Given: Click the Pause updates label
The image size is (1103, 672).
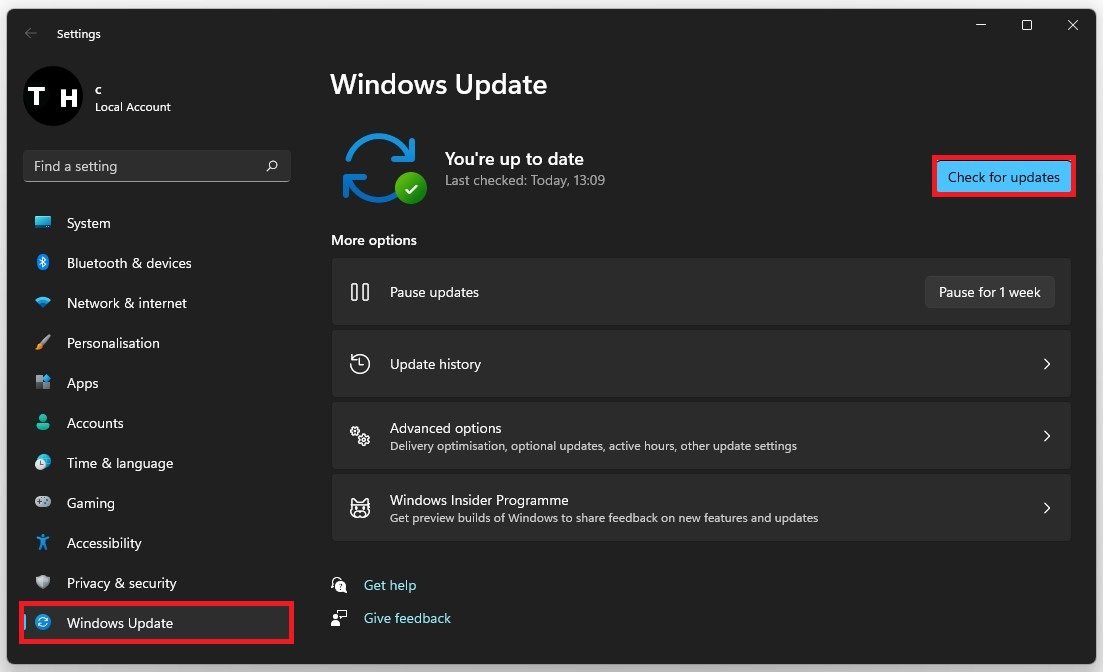Looking at the screenshot, I should click(x=434, y=292).
